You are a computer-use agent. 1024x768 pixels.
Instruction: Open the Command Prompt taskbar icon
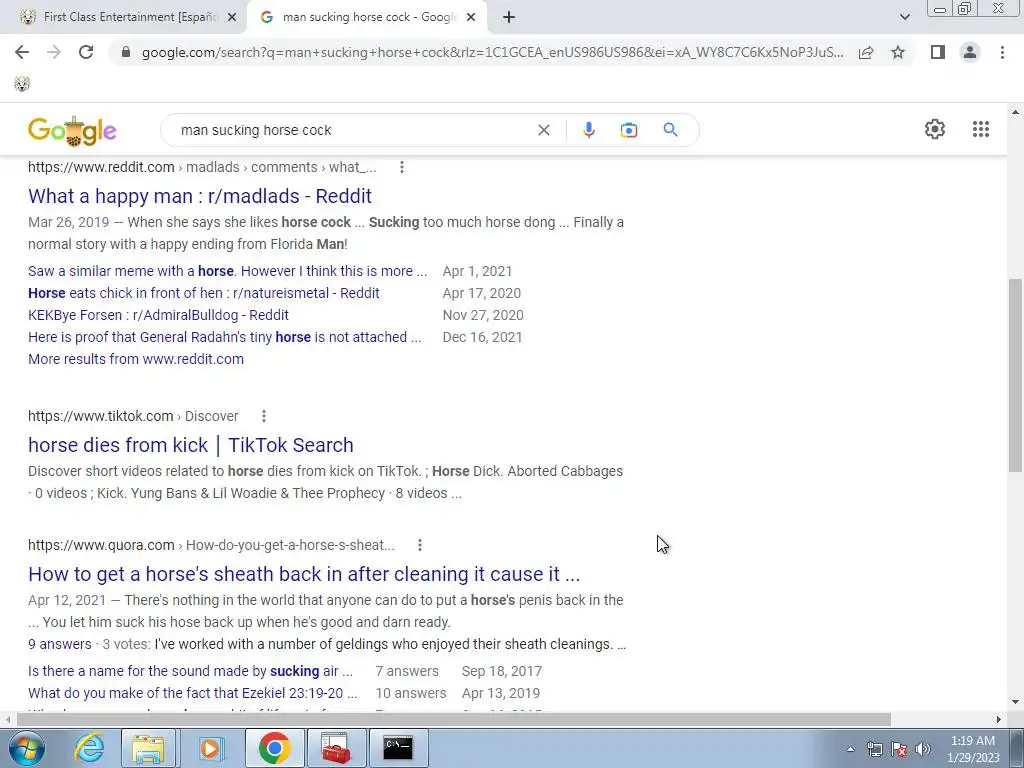coord(398,748)
